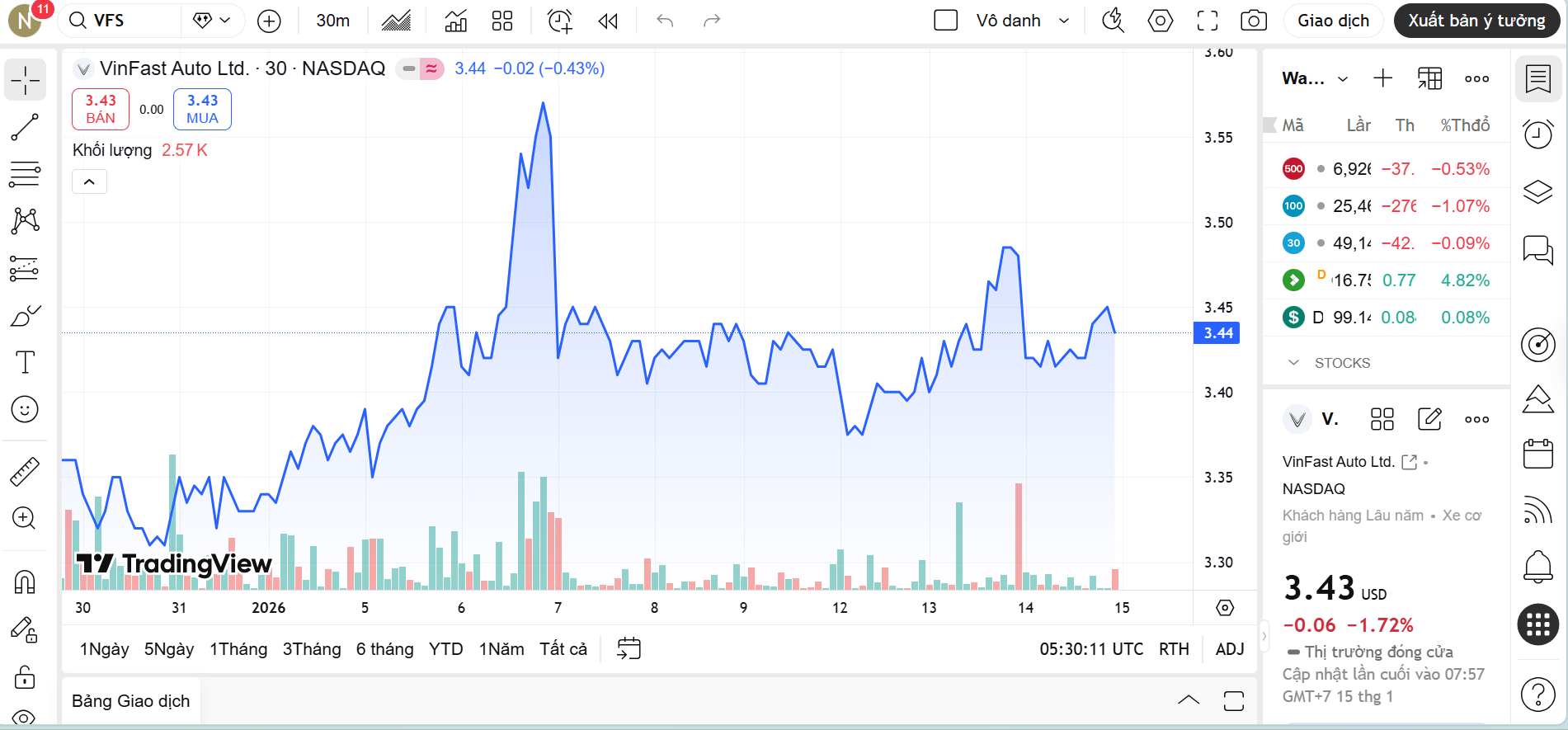
Task: Open the Bảng Giao dịch tab
Action: (x=130, y=701)
